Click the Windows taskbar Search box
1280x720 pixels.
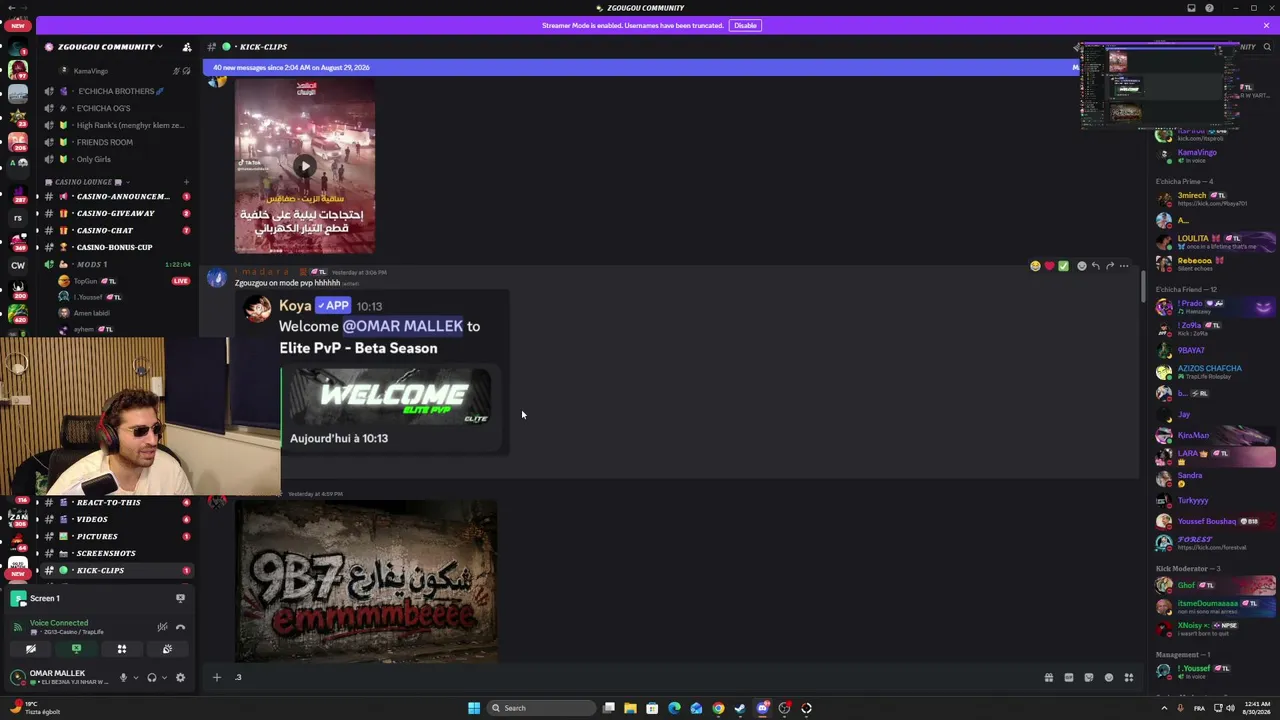click(x=540, y=708)
